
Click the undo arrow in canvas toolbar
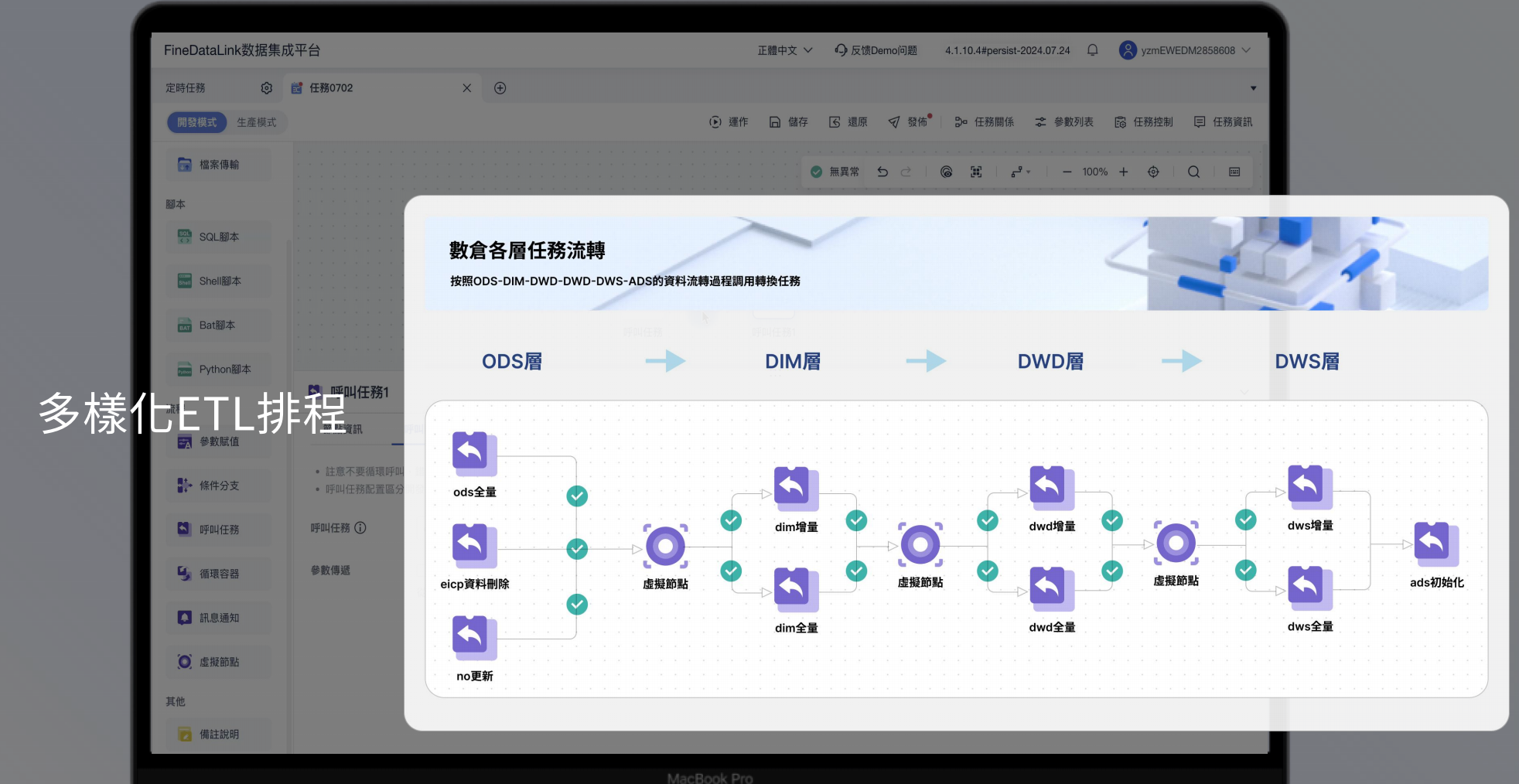click(882, 172)
